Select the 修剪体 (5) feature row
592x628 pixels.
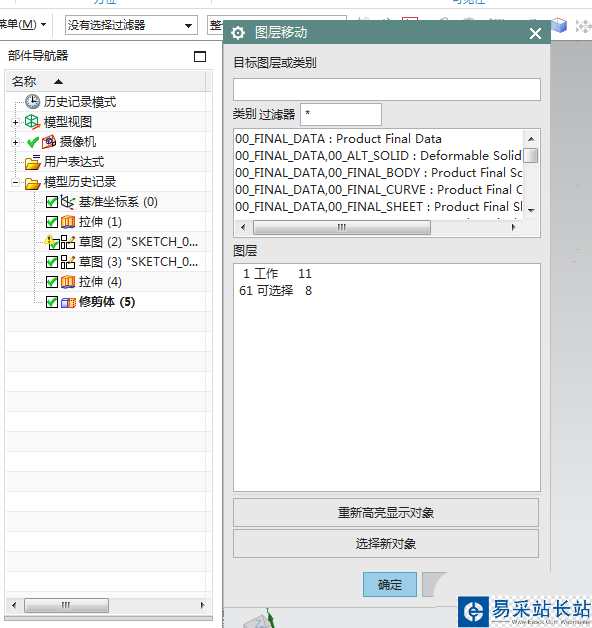pyautogui.click(x=108, y=302)
